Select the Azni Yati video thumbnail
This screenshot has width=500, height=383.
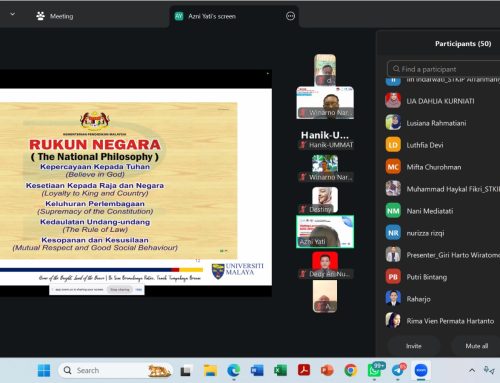pyautogui.click(x=325, y=232)
